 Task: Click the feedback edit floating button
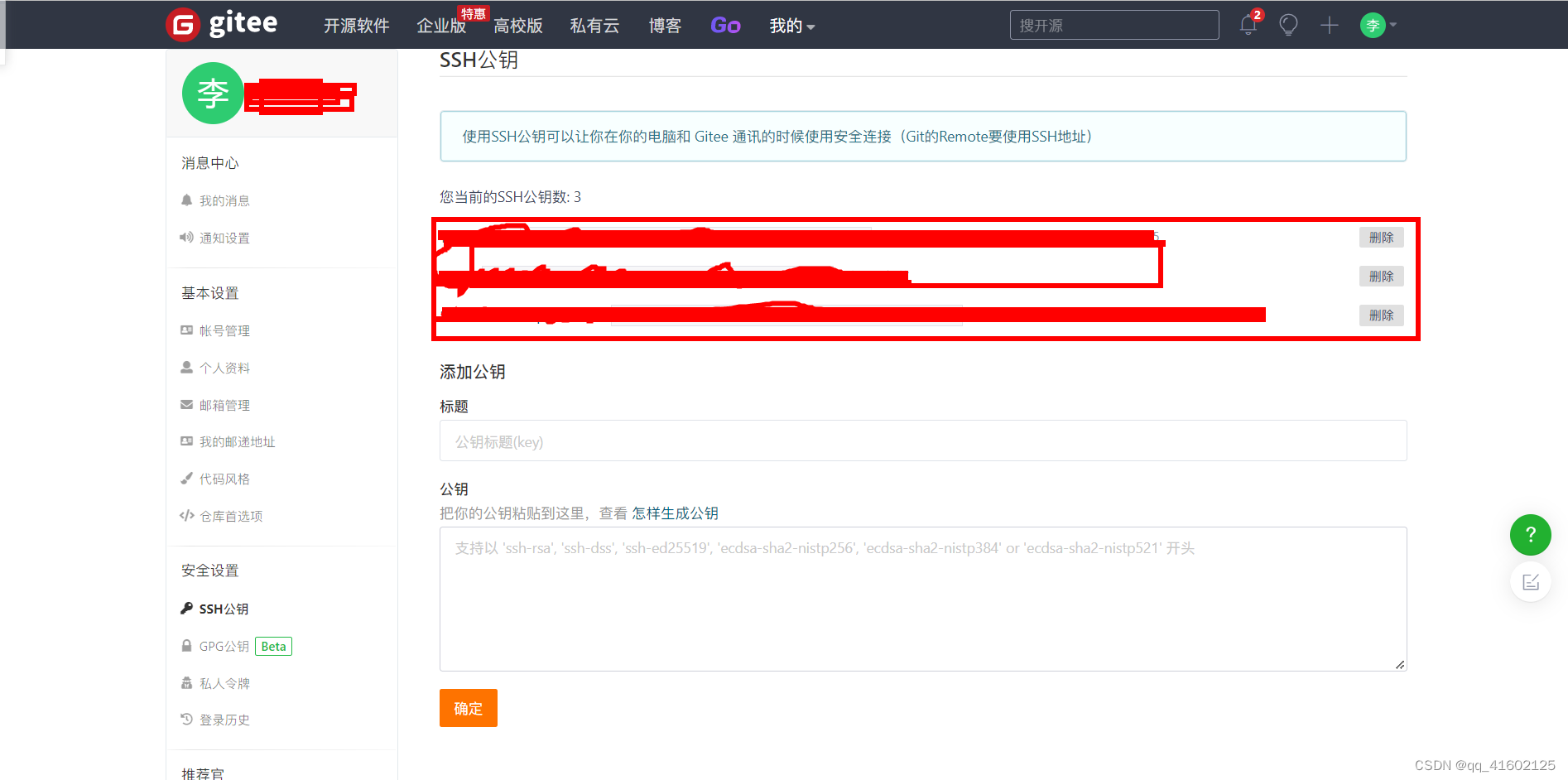pyautogui.click(x=1530, y=582)
